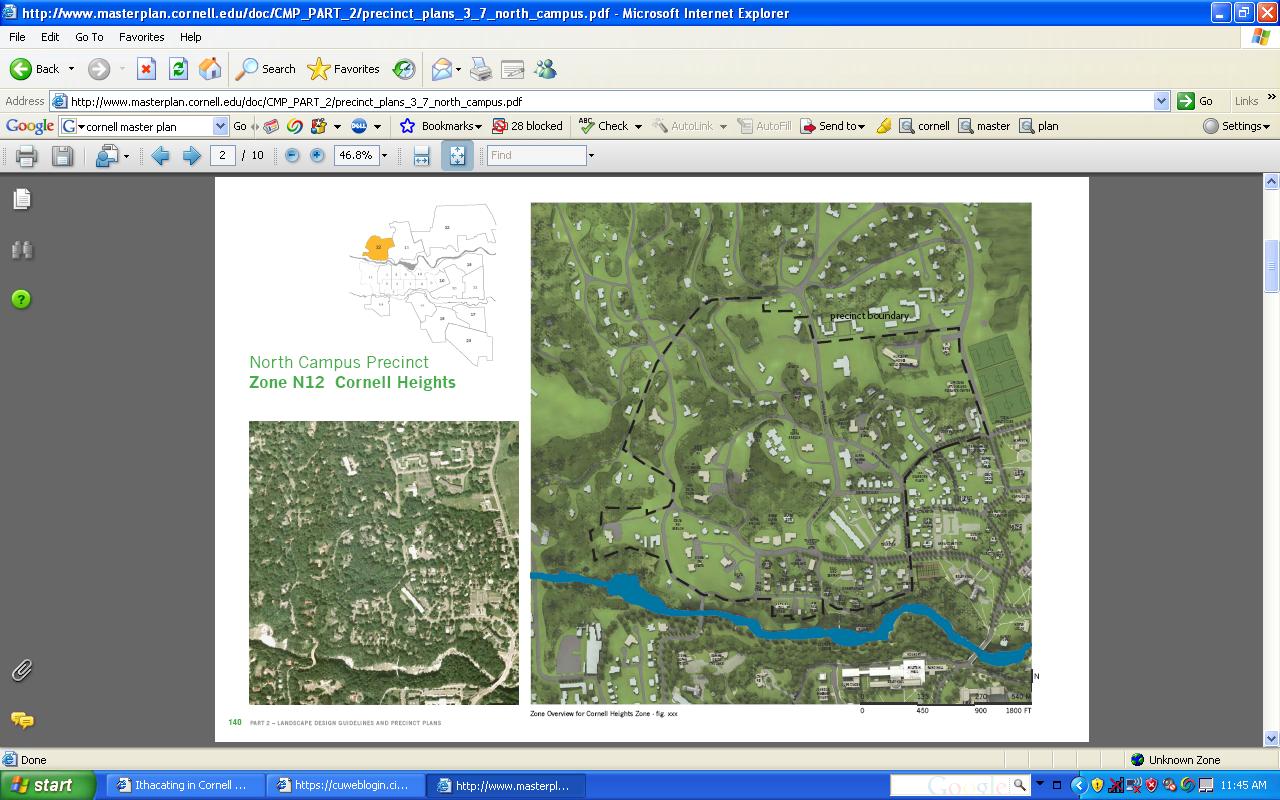Click the green Go button

coord(1195,101)
